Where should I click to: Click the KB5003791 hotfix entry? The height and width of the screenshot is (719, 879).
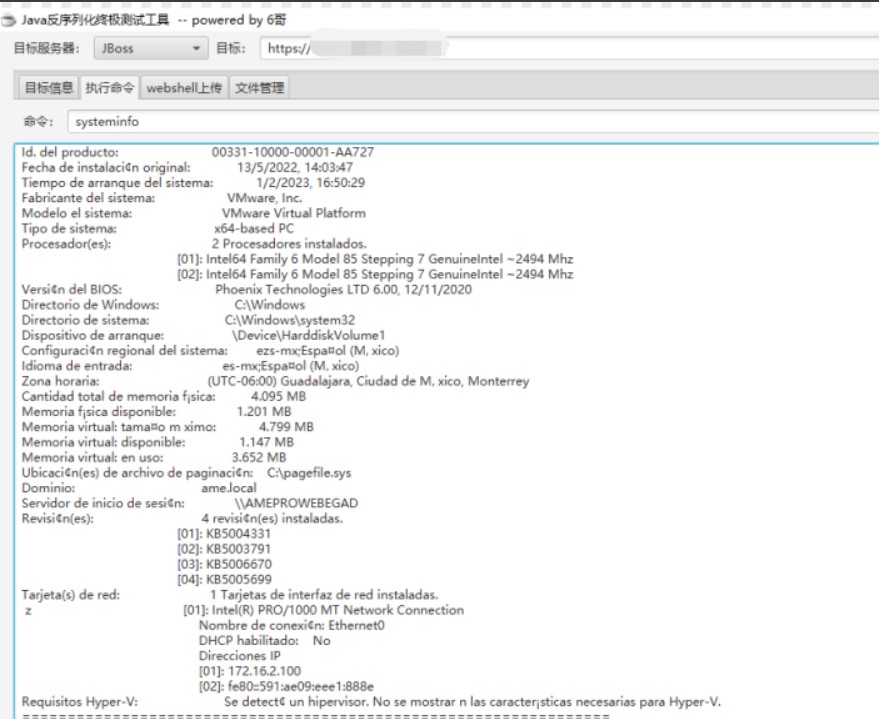(224, 549)
